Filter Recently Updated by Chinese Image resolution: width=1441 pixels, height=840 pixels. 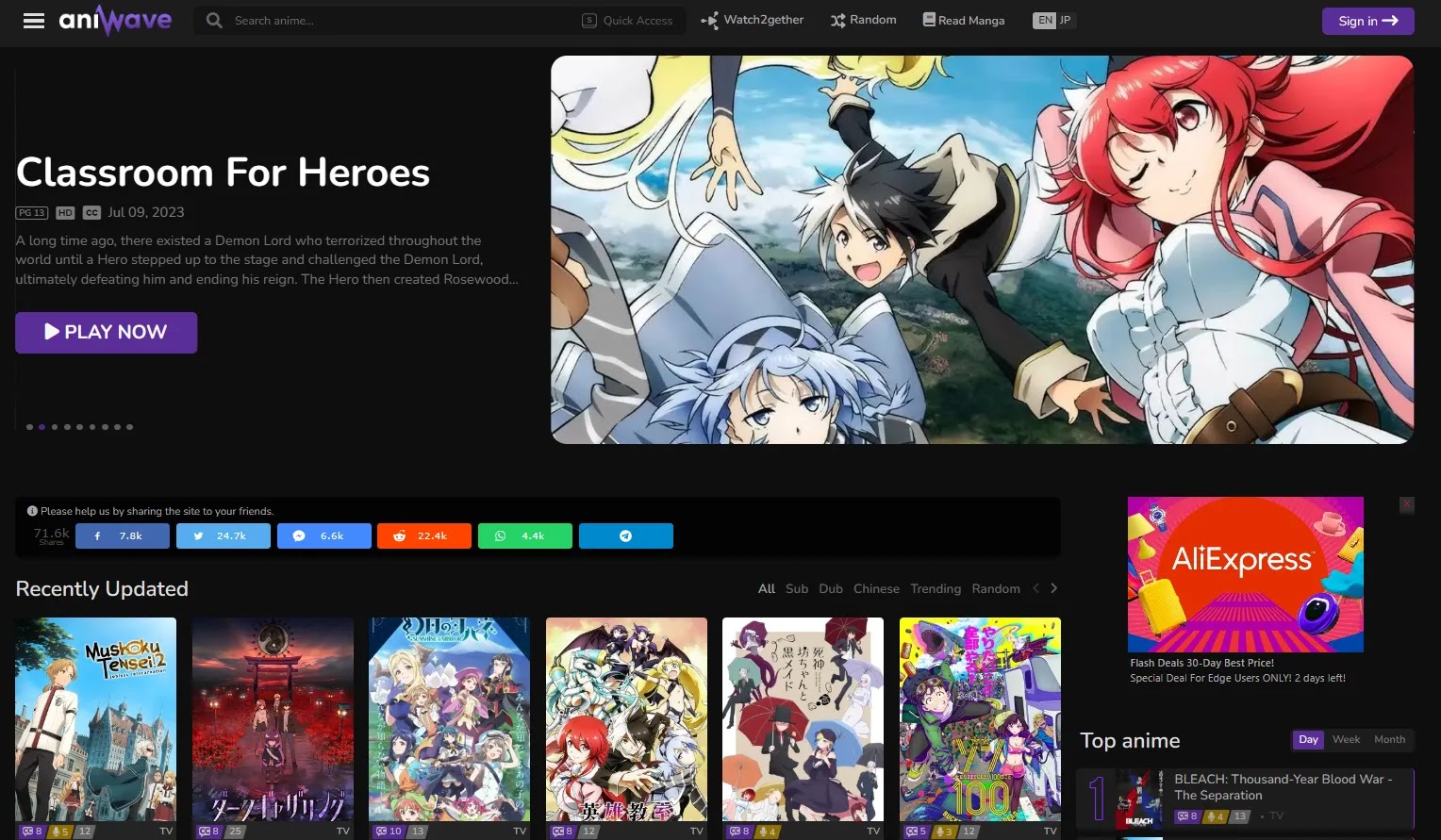[876, 588]
